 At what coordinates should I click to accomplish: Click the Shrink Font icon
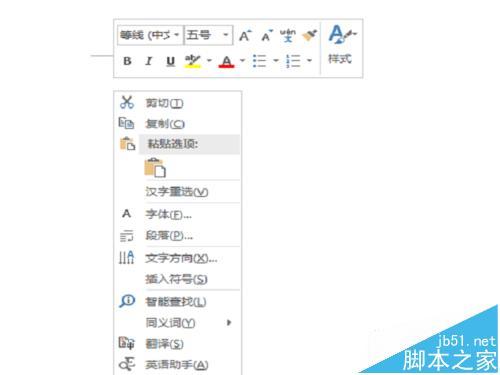267,35
